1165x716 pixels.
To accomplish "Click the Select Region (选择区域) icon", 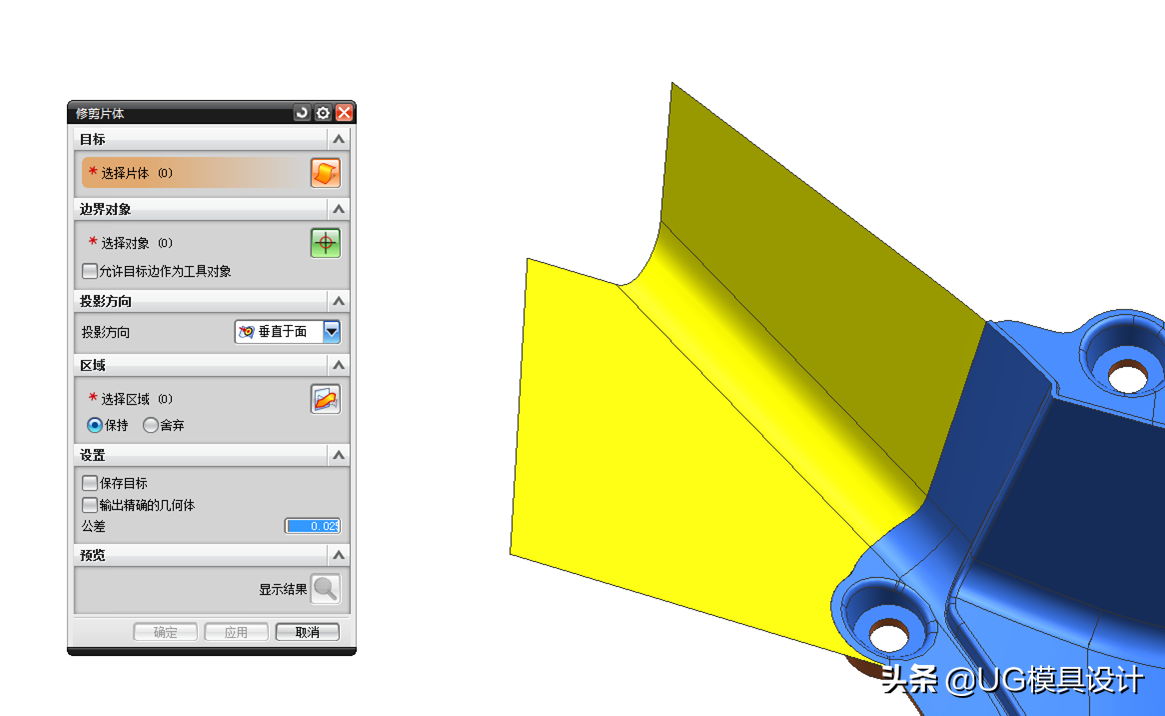I will [325, 399].
